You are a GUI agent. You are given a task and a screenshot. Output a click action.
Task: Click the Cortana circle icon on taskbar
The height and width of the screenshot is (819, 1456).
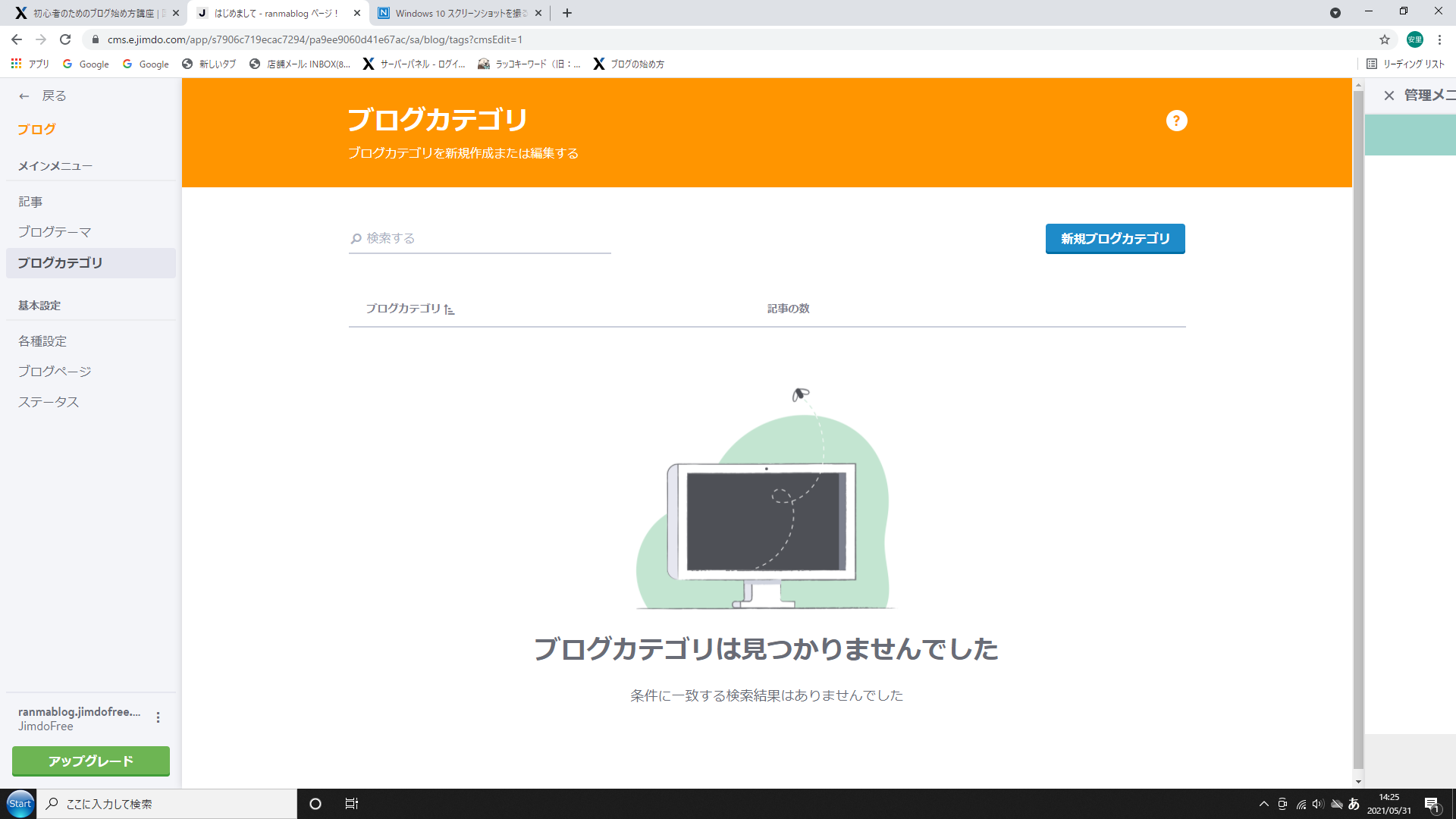click(315, 804)
